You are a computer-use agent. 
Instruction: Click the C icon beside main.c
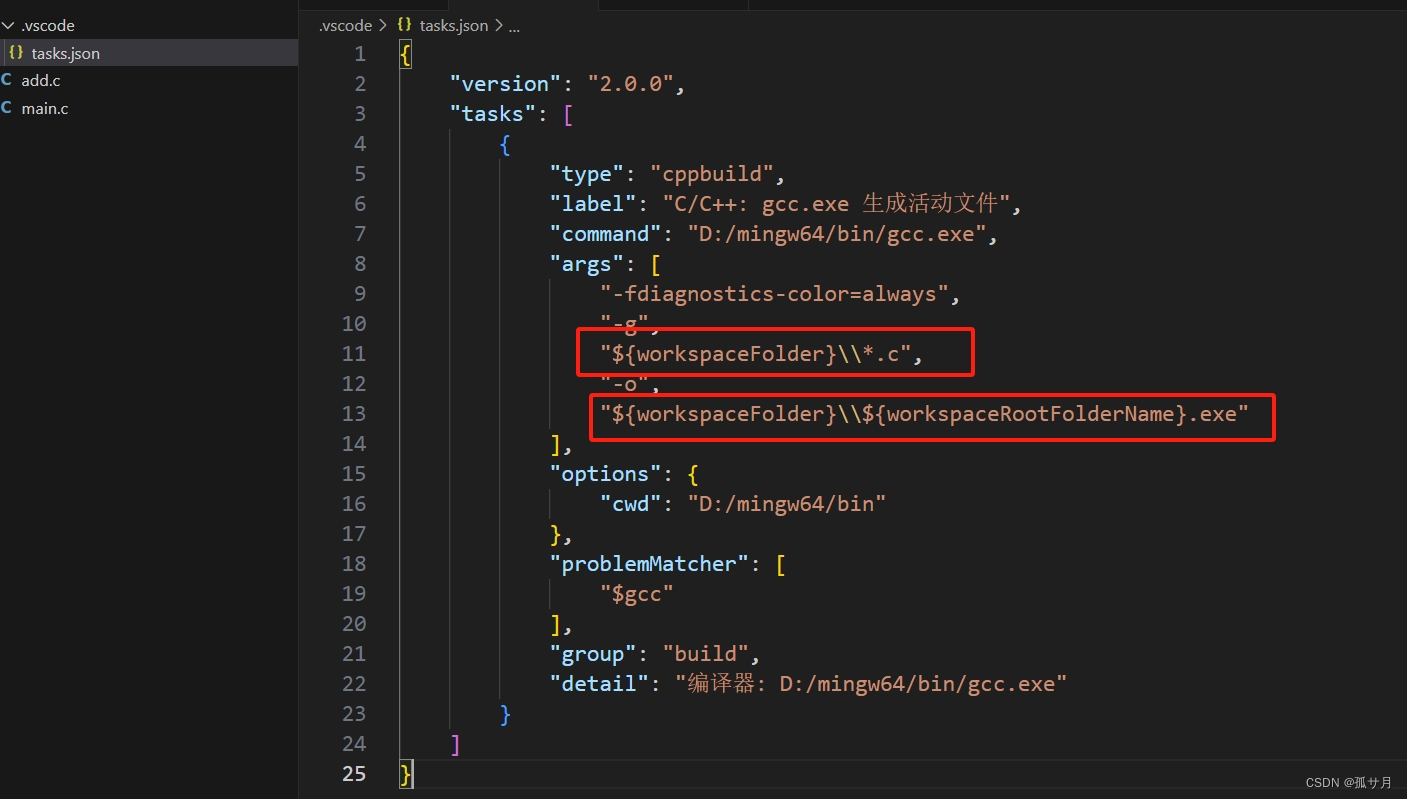coord(7,108)
